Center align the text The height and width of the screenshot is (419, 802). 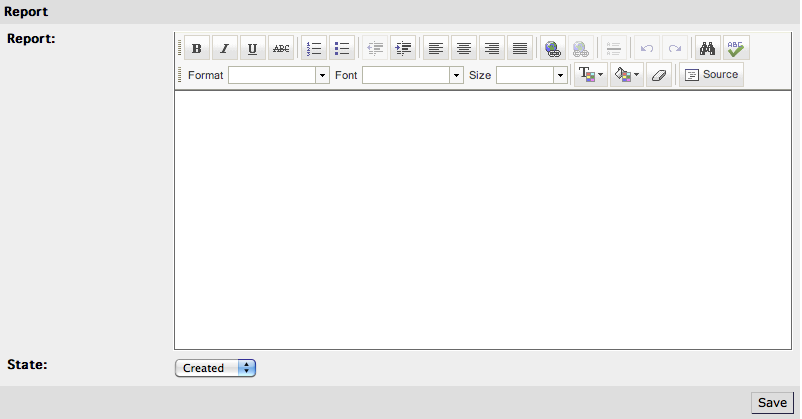[463, 48]
